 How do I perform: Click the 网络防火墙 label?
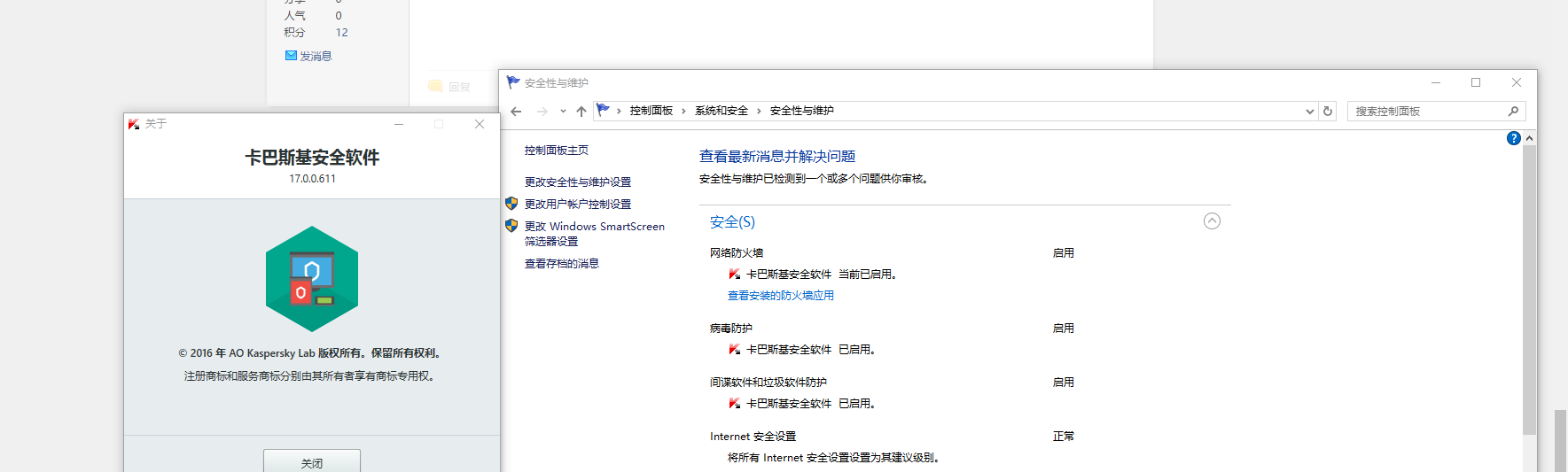(737, 253)
